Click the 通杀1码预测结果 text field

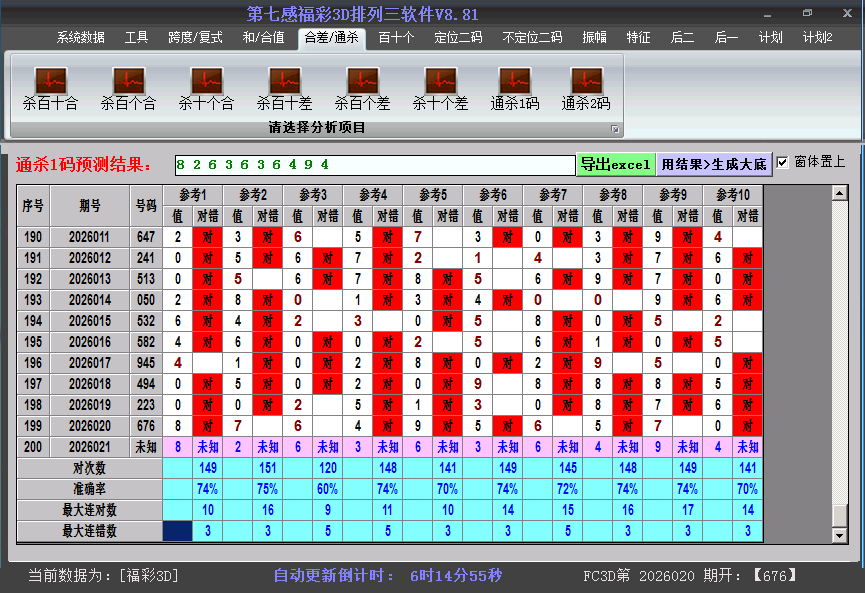coord(373,164)
